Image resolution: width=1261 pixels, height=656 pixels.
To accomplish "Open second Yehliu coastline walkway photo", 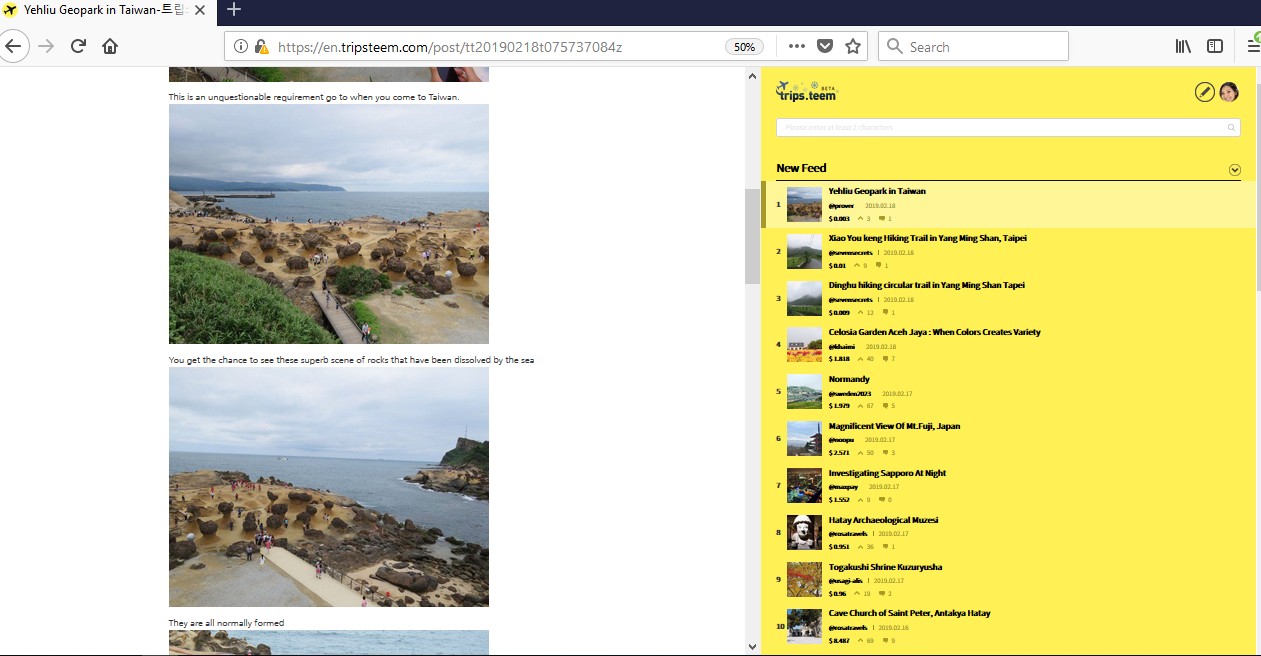I will [x=329, y=487].
